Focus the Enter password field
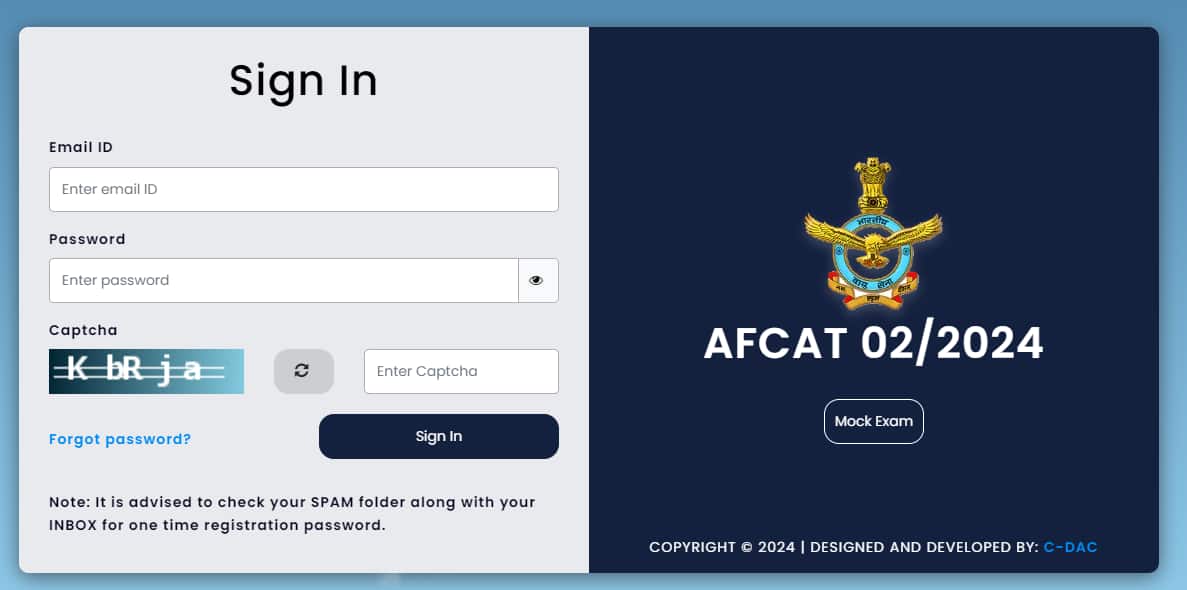1187x590 pixels. point(283,281)
